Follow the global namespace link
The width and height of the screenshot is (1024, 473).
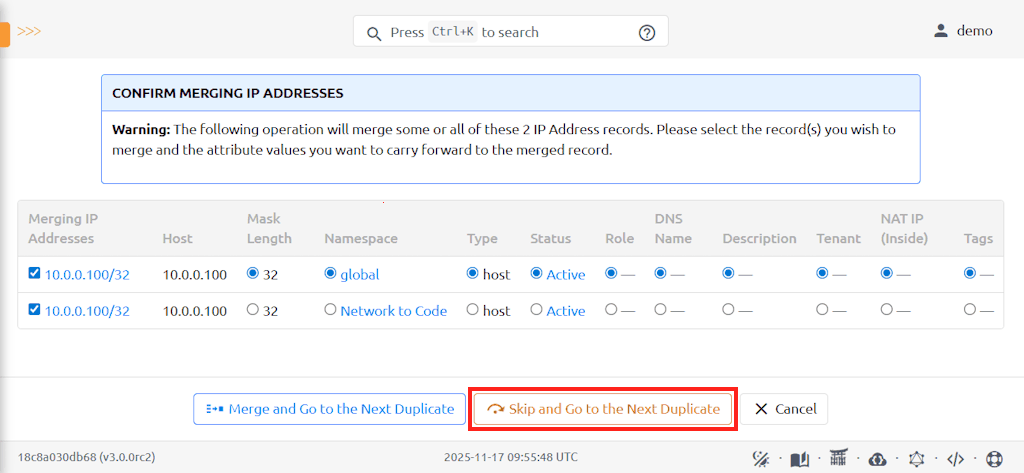359,274
